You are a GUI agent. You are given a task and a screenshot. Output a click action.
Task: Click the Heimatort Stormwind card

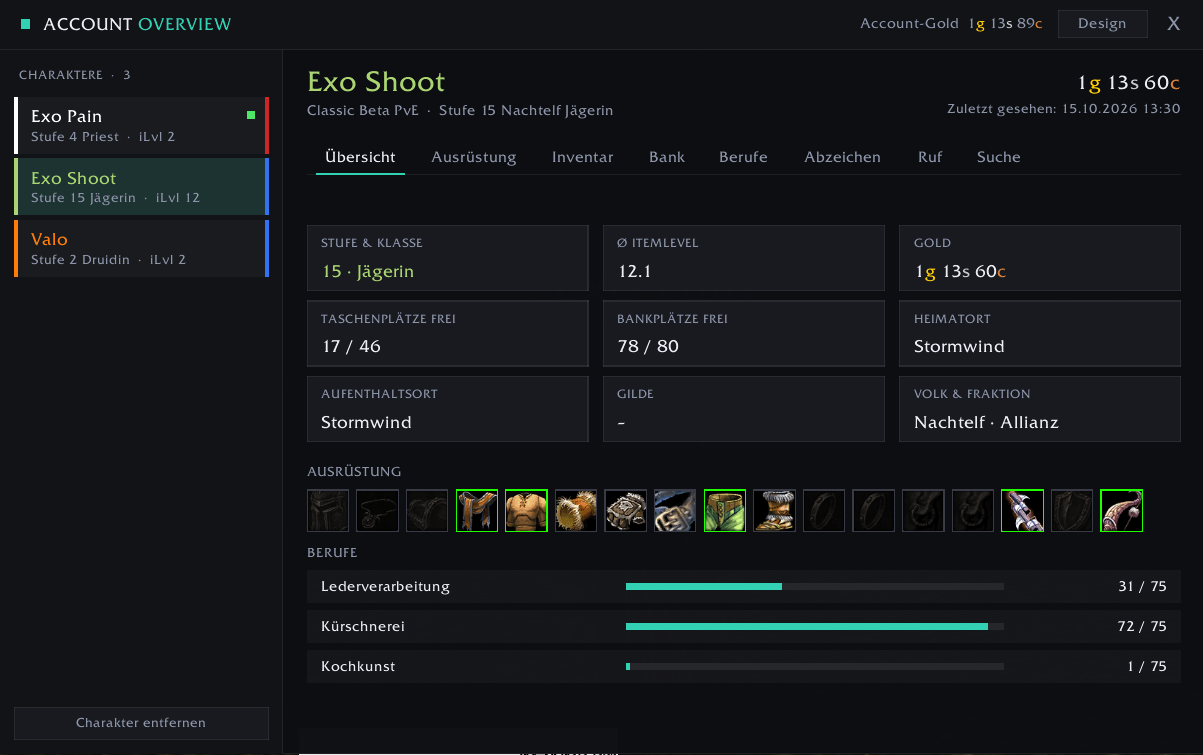pyautogui.click(x=1040, y=334)
